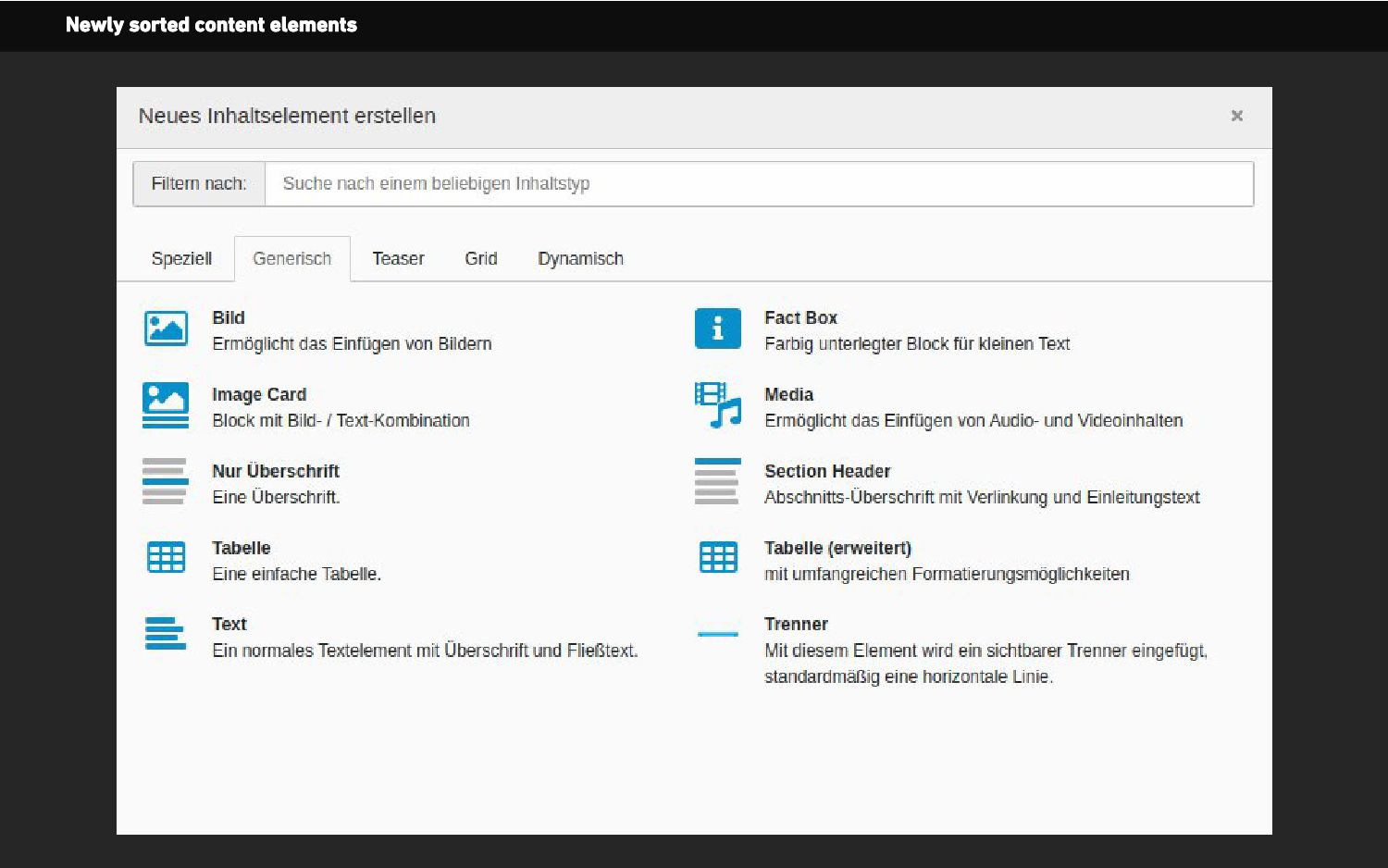Click the Tabelle grid icon
Screen dimensions: 1388x868
click(x=166, y=557)
